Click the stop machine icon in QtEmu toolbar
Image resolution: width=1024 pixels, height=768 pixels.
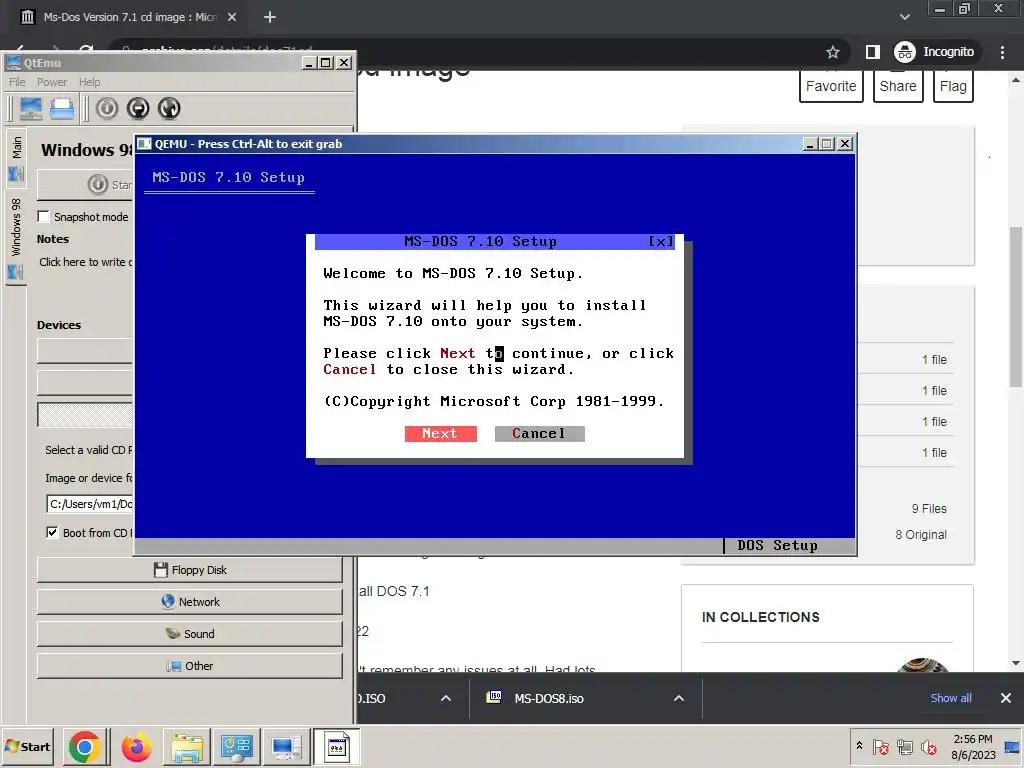(138, 108)
